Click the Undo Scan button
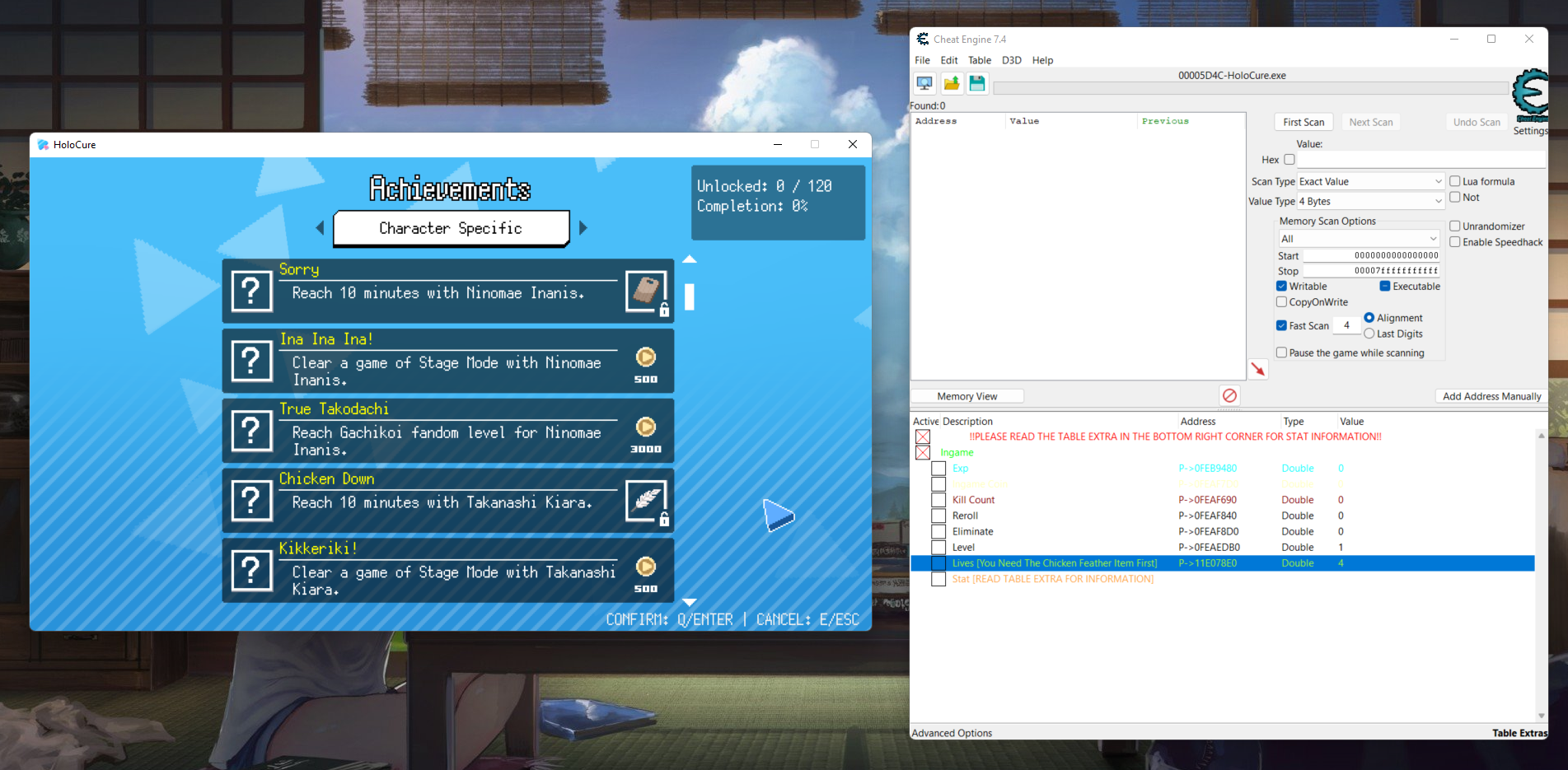 [x=1477, y=122]
